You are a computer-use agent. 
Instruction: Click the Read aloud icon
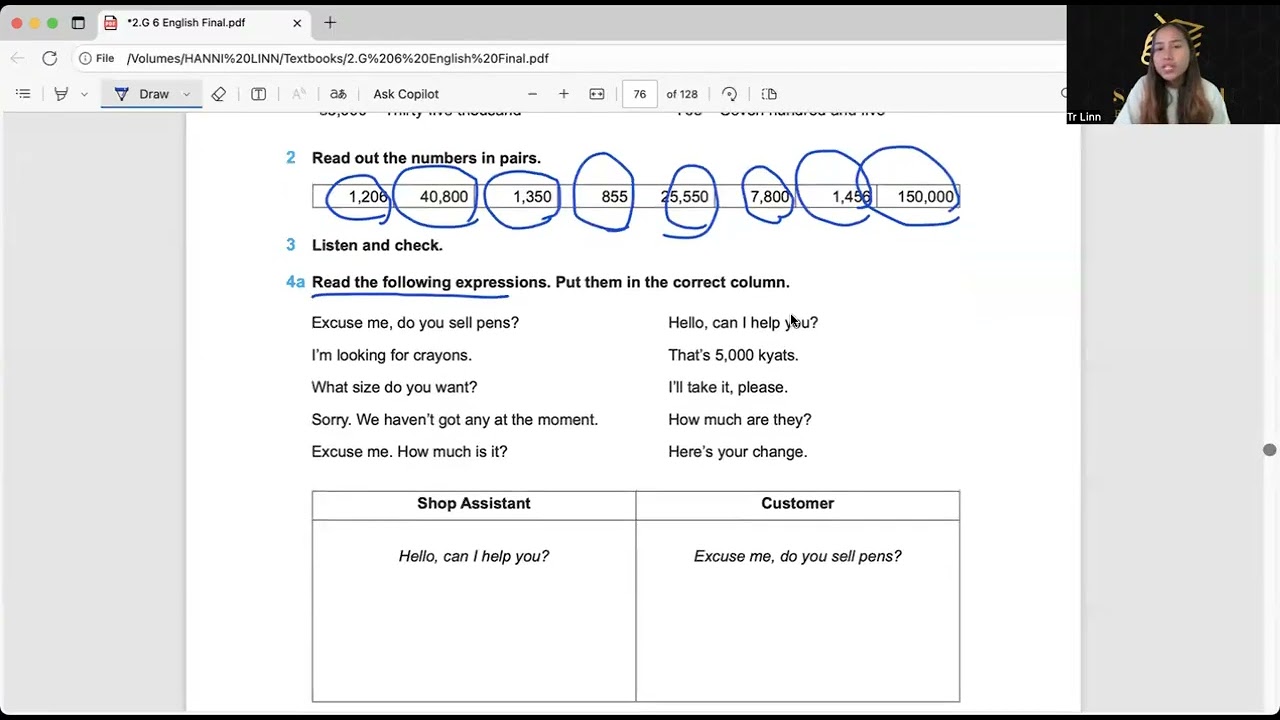[299, 94]
